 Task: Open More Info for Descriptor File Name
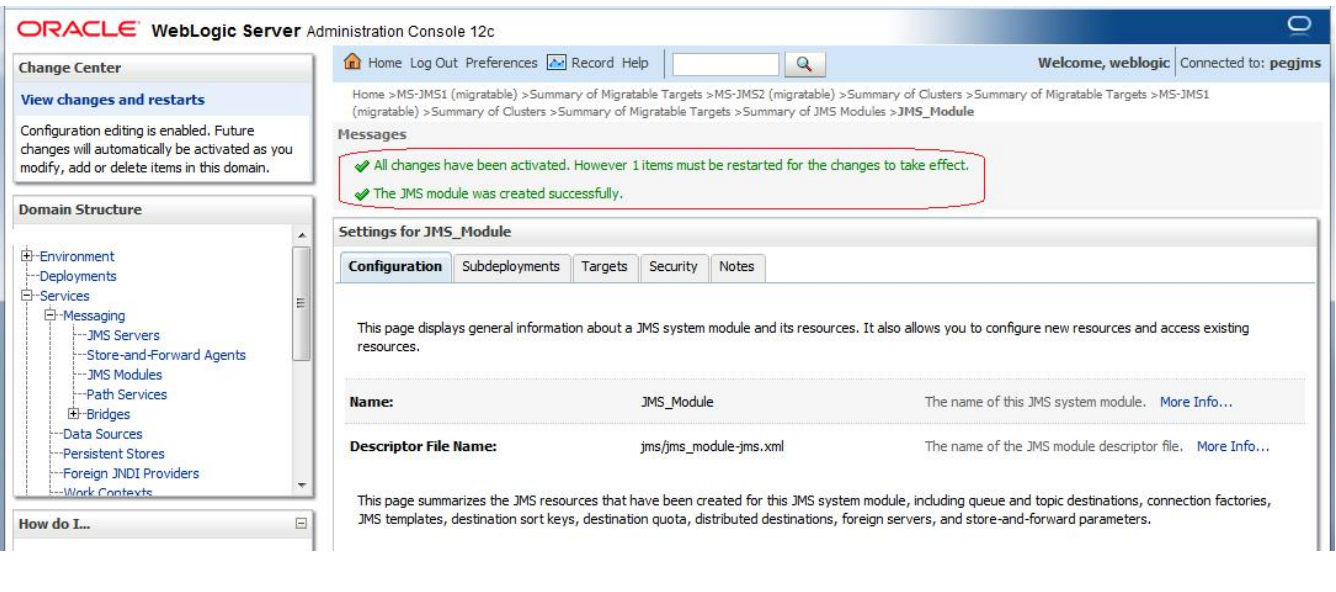1233,447
